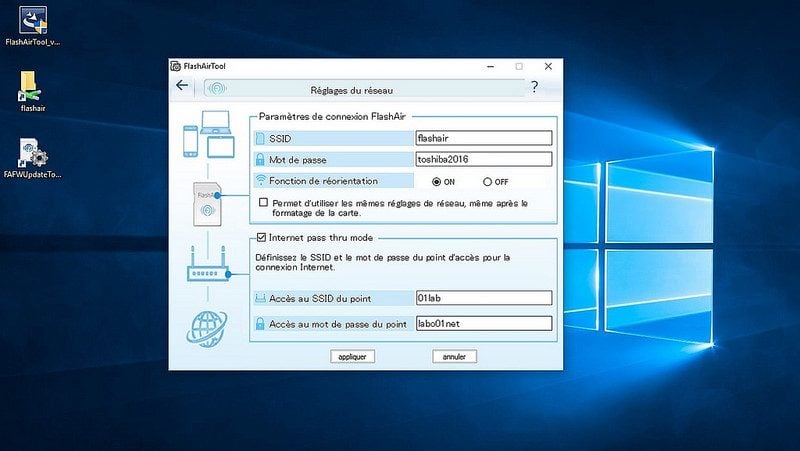Click lock icon beside Accès au mot de passe
The height and width of the screenshot is (451, 800).
coord(260,323)
